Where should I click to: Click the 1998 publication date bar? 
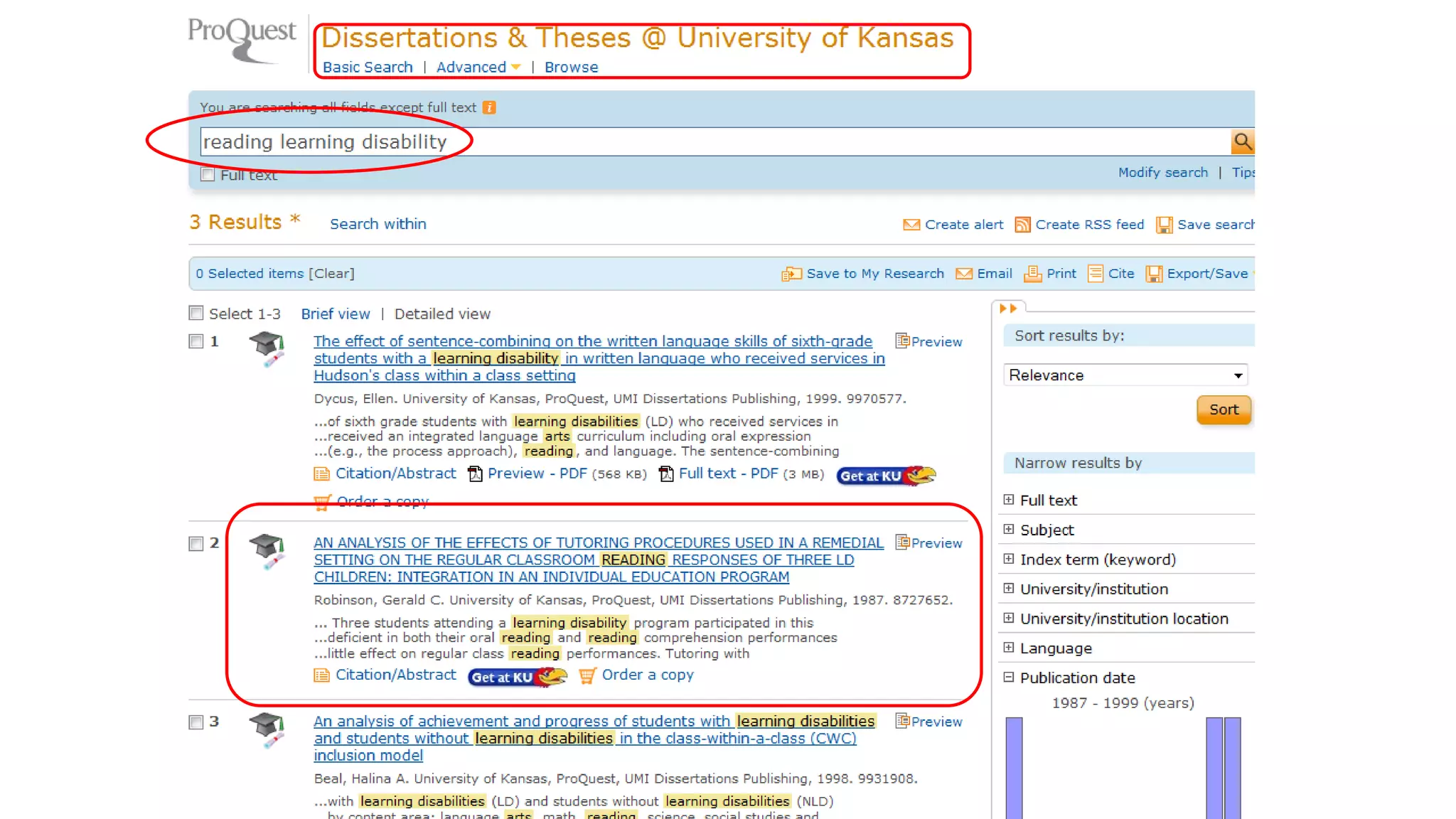click(x=1214, y=768)
